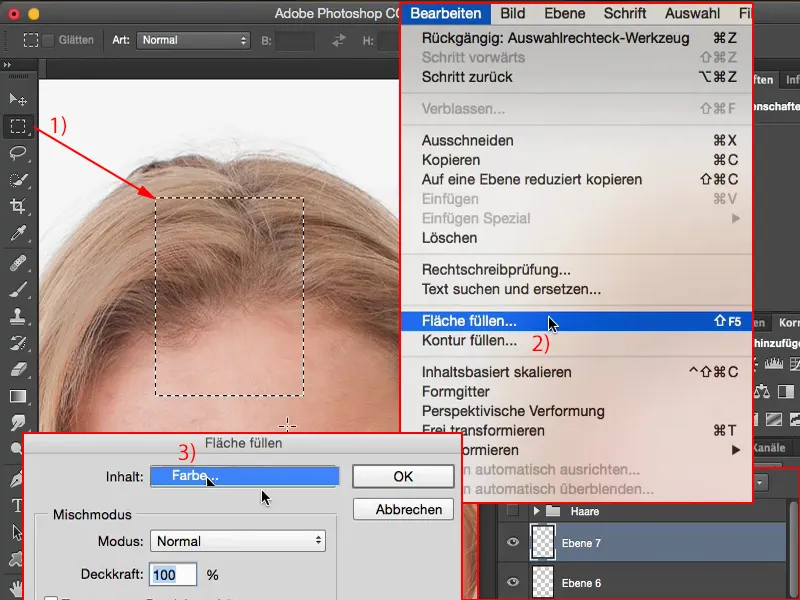The image size is (800, 600).
Task: Hide layer Ebene 6 via eye icon
Action: pyautogui.click(x=513, y=582)
